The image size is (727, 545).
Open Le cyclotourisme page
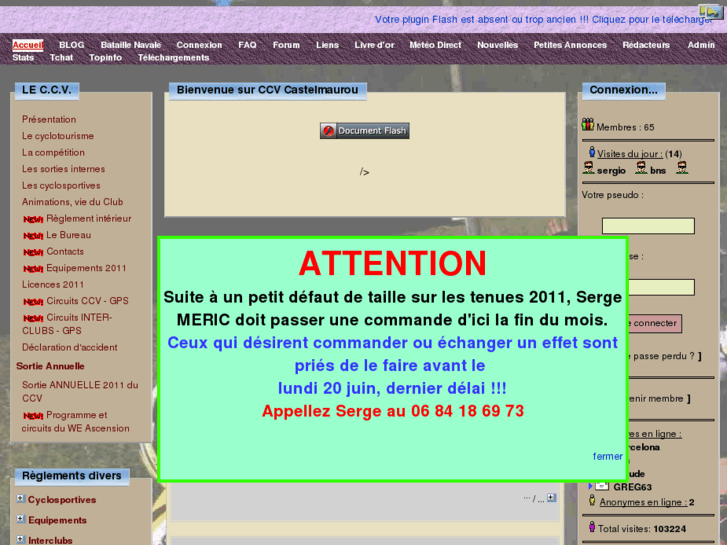click(x=58, y=136)
